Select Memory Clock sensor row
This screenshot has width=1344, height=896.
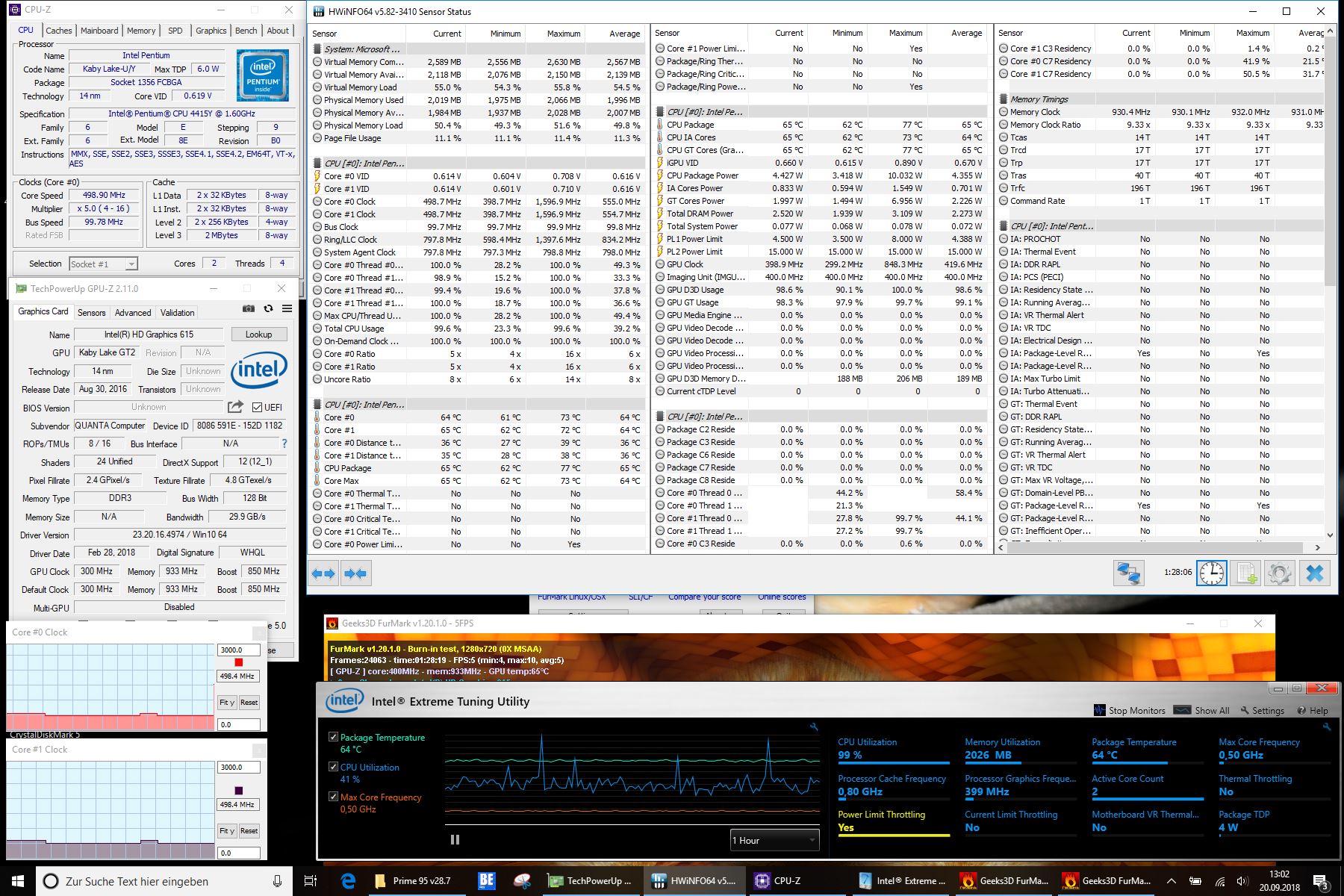1161,112
